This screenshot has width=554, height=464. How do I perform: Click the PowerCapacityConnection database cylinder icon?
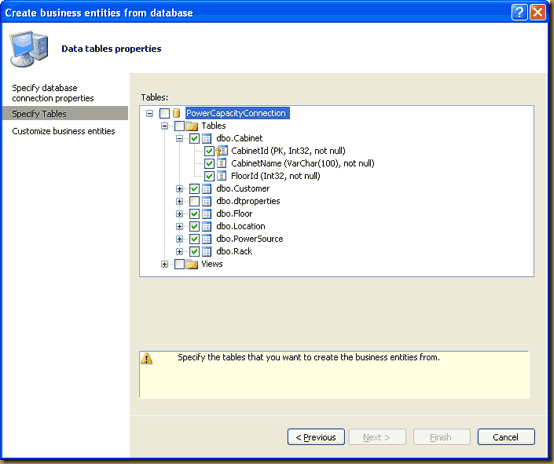tap(176, 113)
